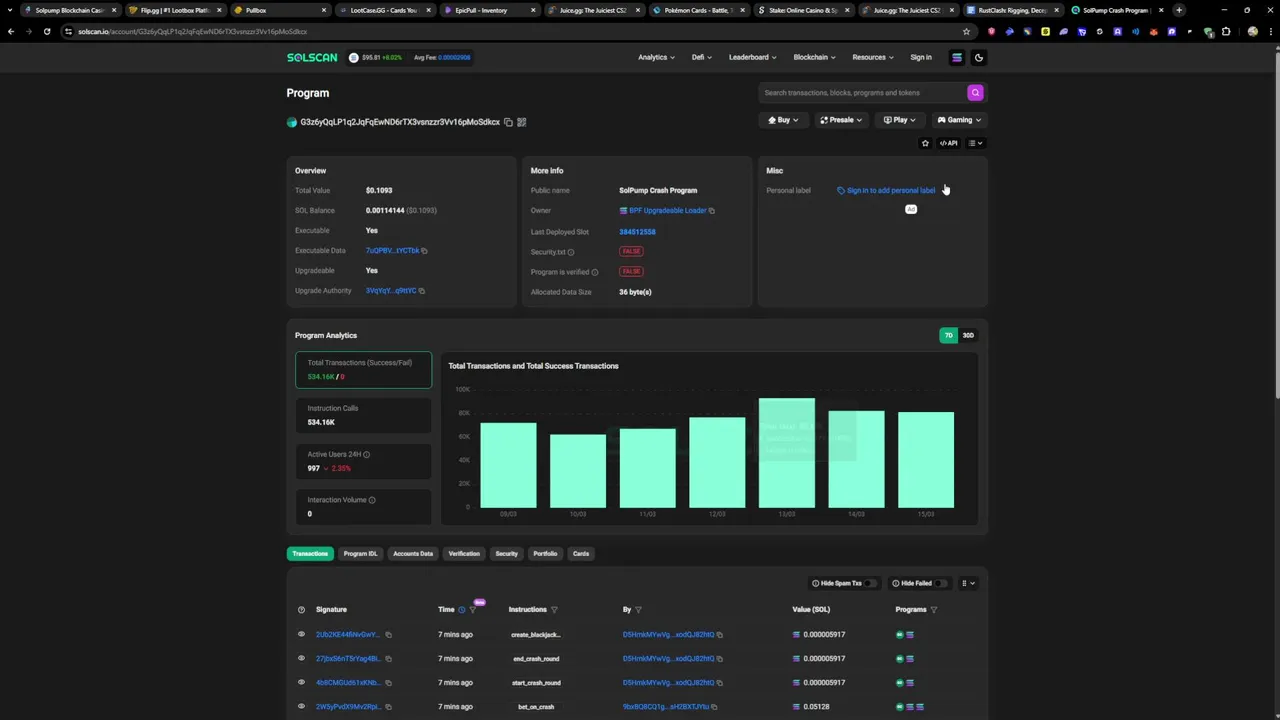
Task: Open the Gaming dropdown
Action: click(x=958, y=120)
